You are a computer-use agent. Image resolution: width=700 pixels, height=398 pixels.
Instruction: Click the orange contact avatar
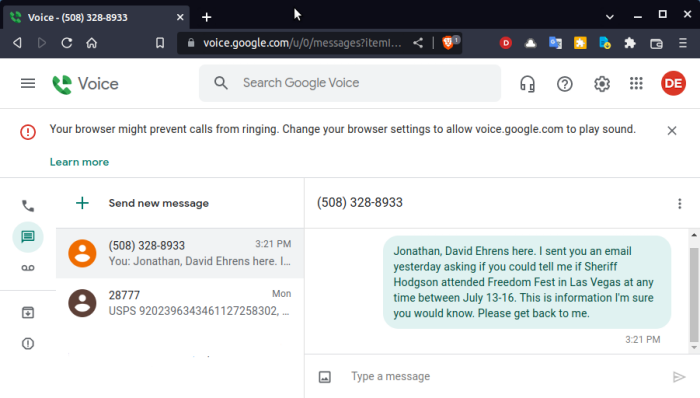82,253
